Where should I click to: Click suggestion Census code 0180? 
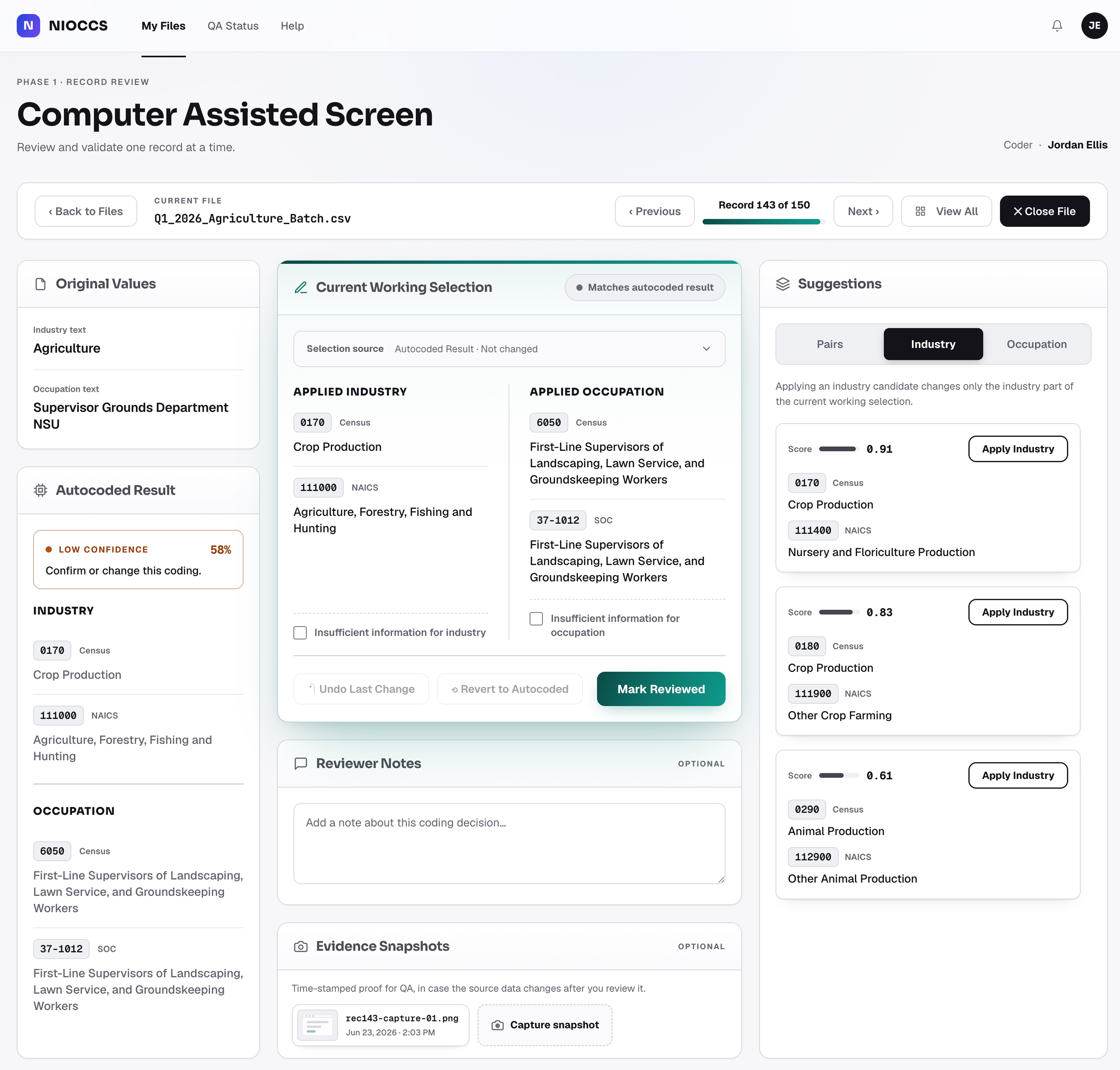click(807, 646)
